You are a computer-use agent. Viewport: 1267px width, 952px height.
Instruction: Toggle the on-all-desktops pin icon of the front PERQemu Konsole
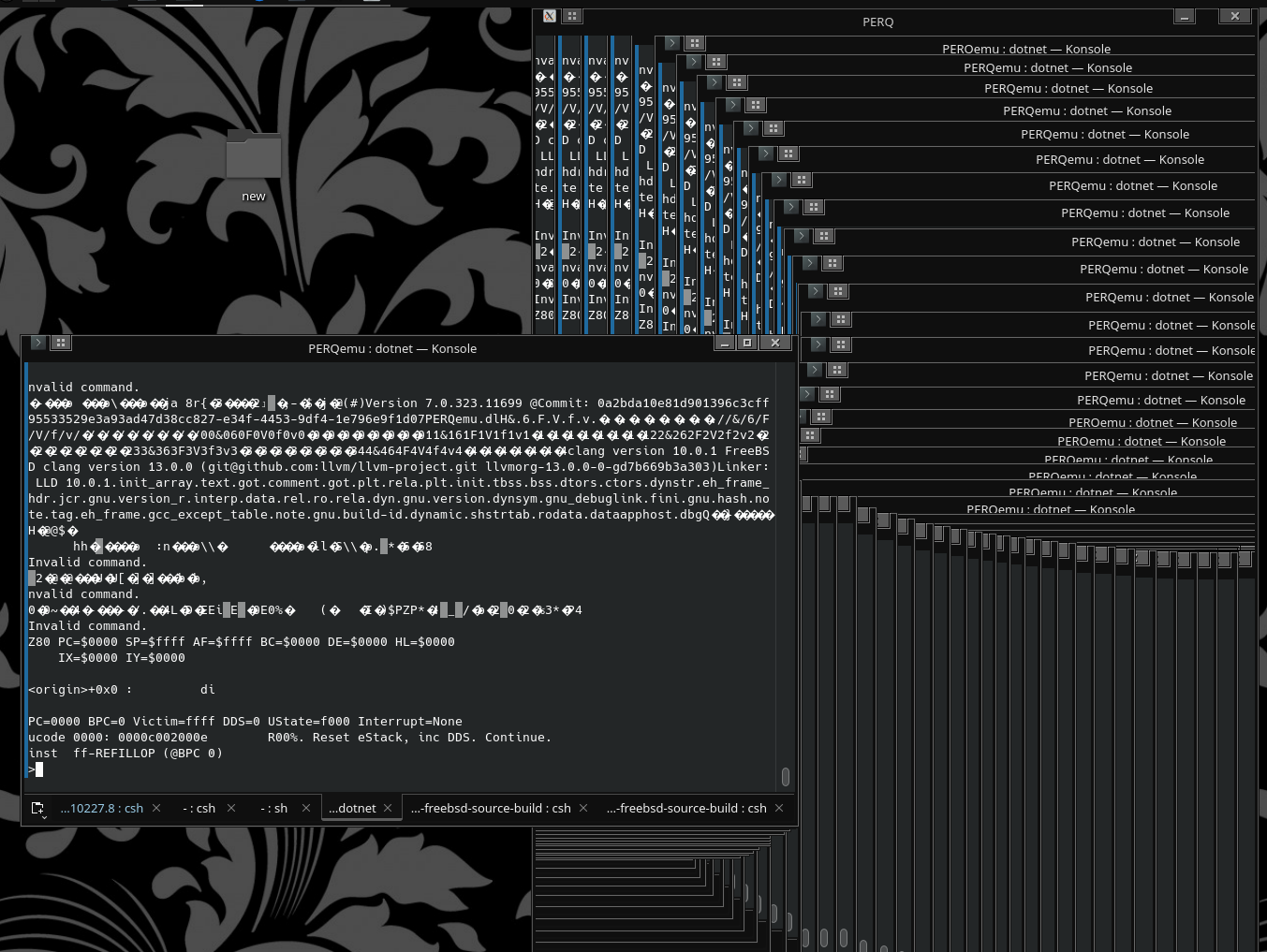[61, 343]
